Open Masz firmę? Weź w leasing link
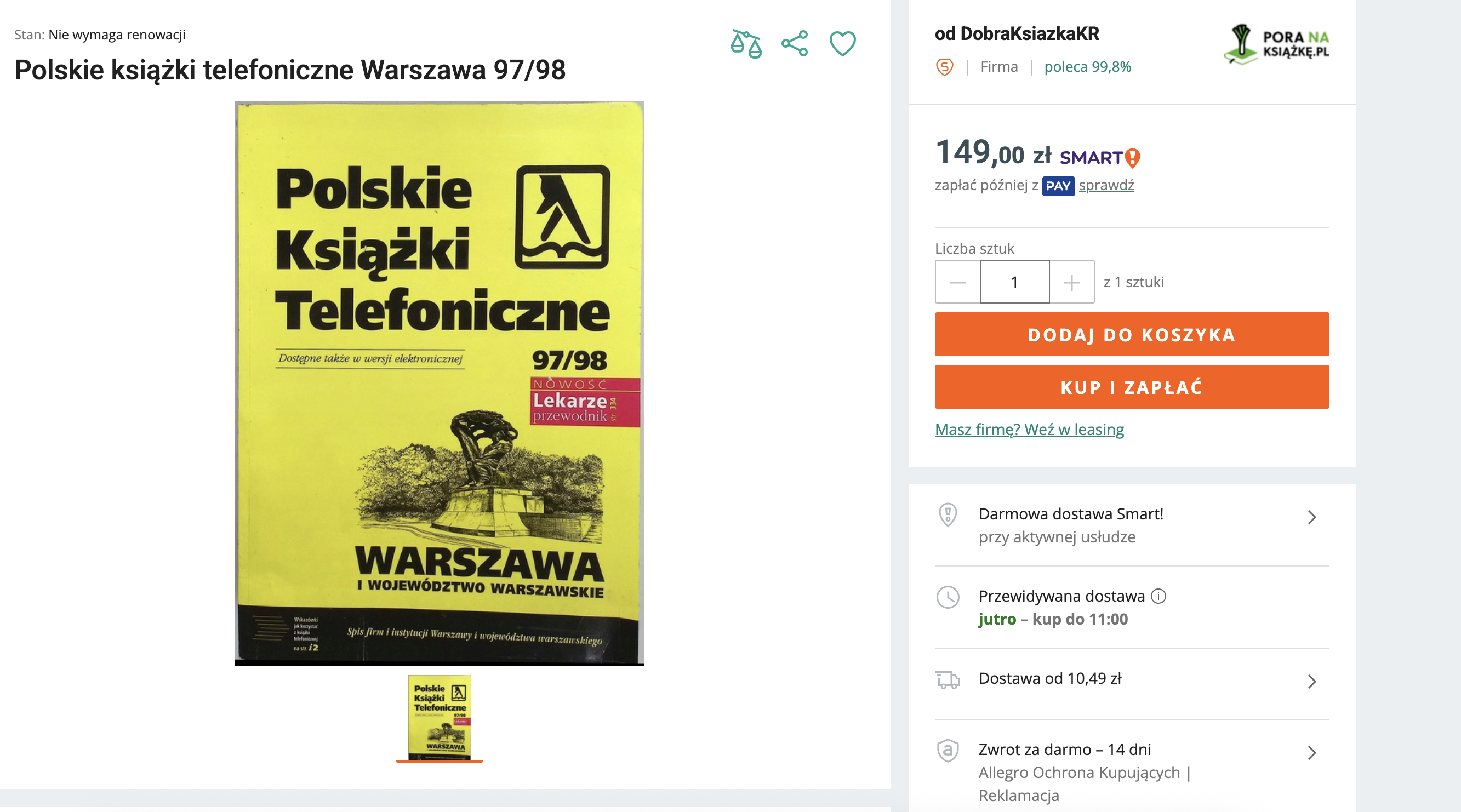 pos(1029,429)
